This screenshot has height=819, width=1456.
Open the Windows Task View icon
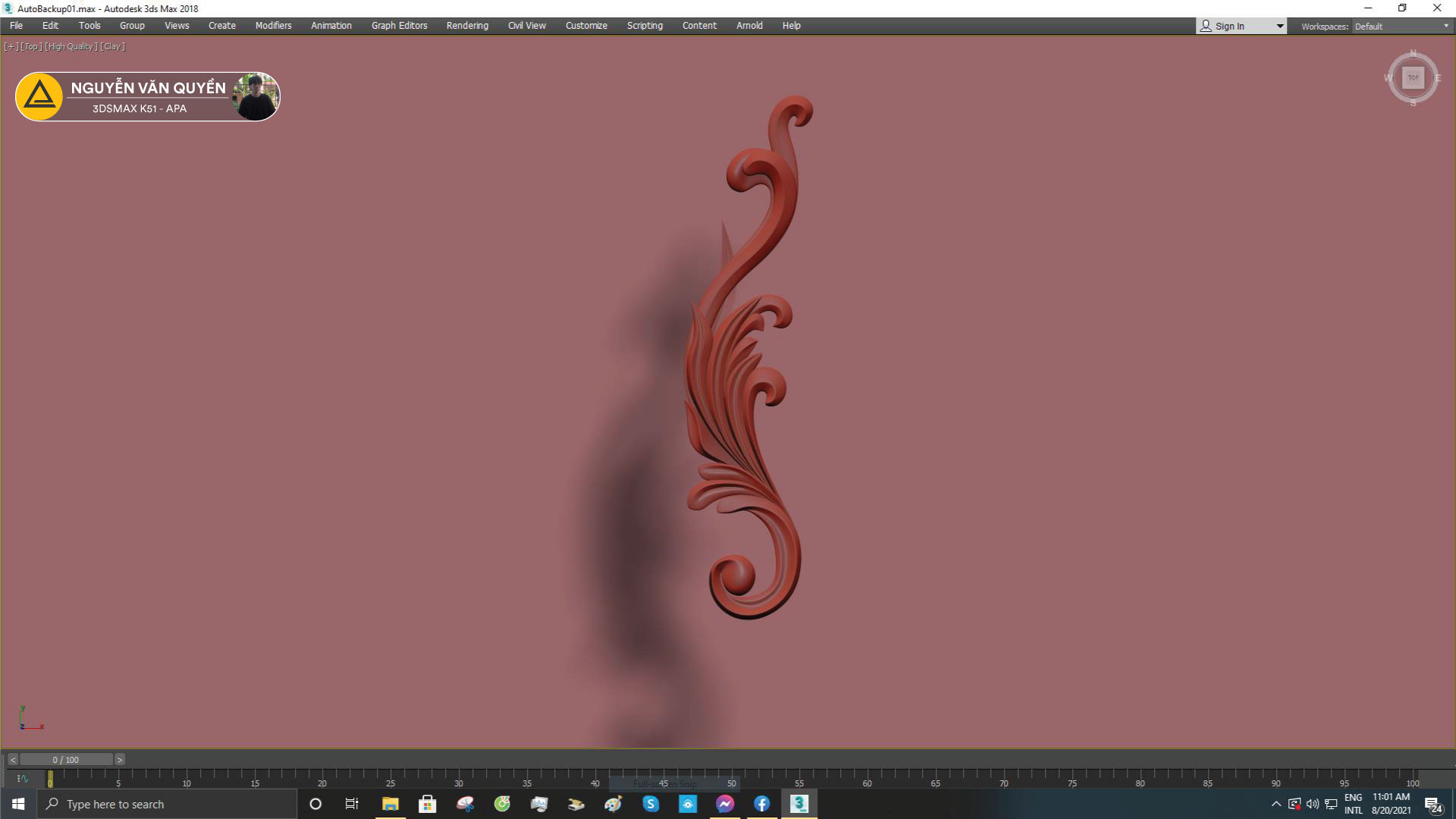click(x=352, y=804)
